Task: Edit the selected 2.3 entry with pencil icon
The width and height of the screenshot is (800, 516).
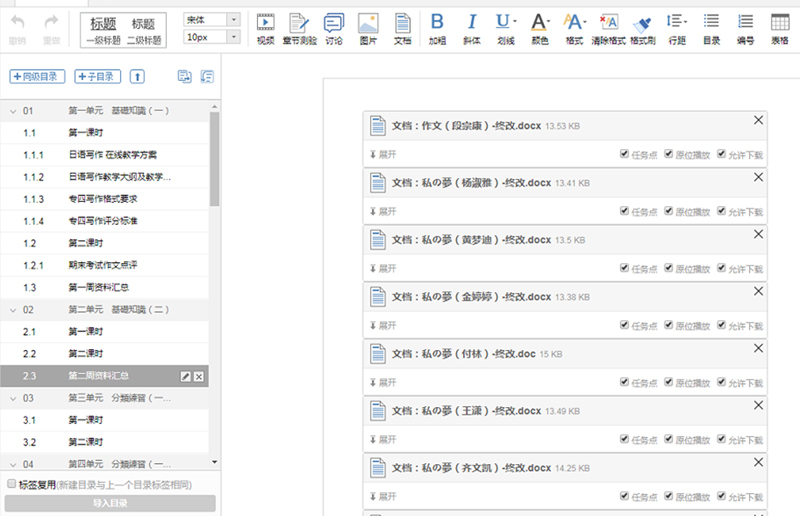Action: (184, 376)
